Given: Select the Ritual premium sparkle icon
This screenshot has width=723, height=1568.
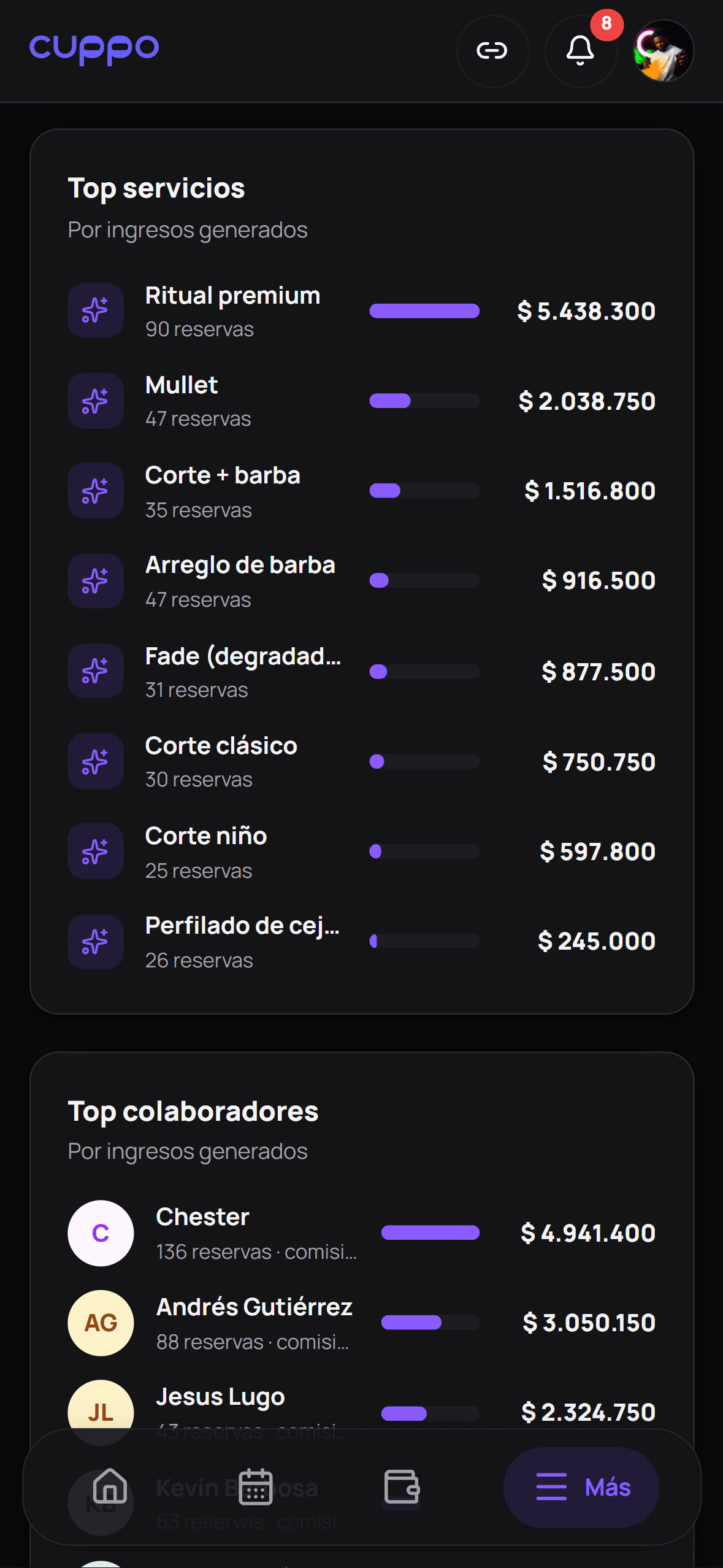Looking at the screenshot, I should (x=96, y=310).
